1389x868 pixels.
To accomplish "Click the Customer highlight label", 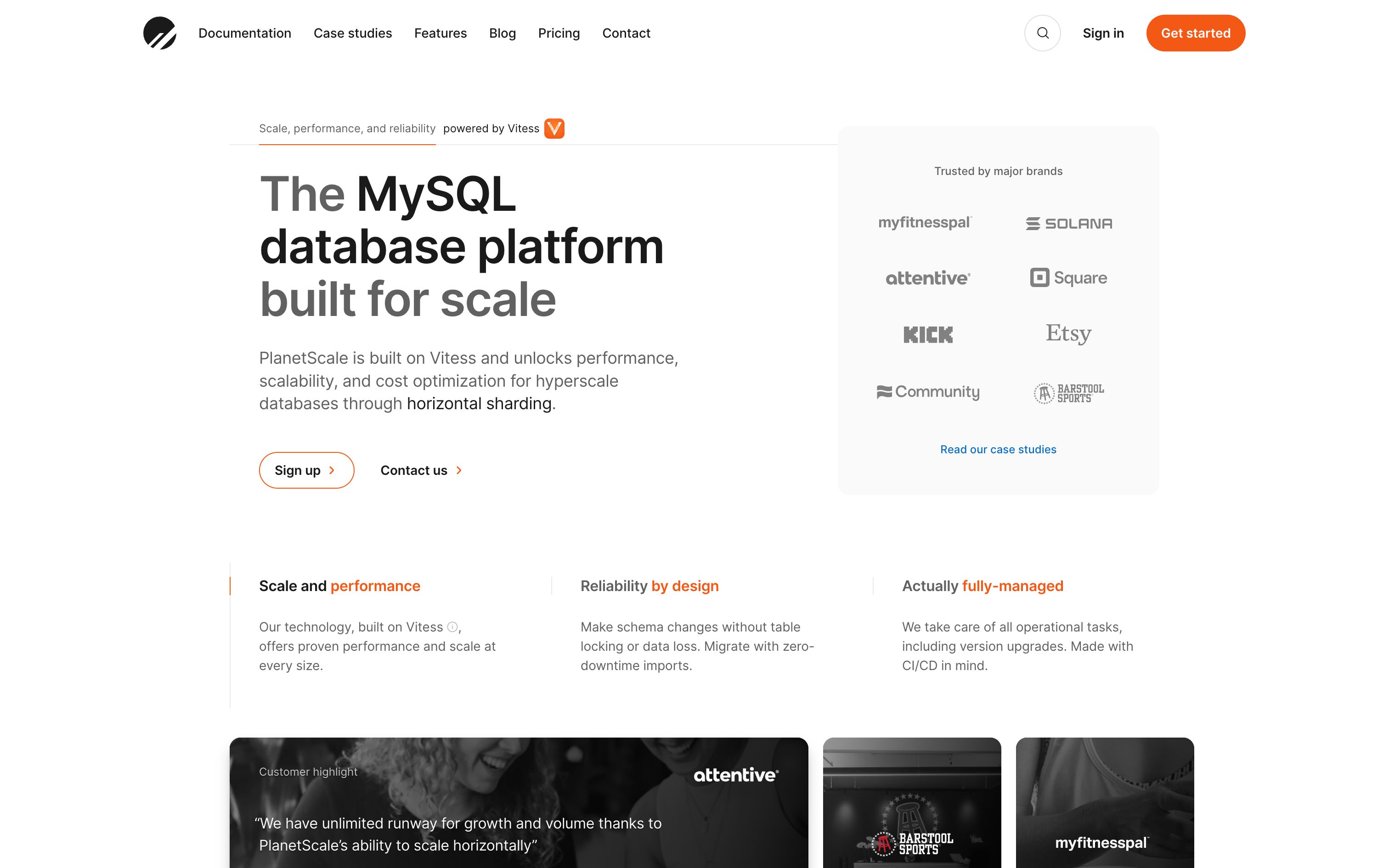I will [308, 772].
